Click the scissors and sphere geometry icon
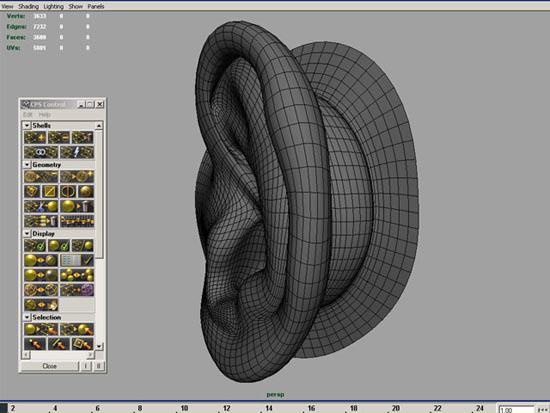 (x=41, y=206)
